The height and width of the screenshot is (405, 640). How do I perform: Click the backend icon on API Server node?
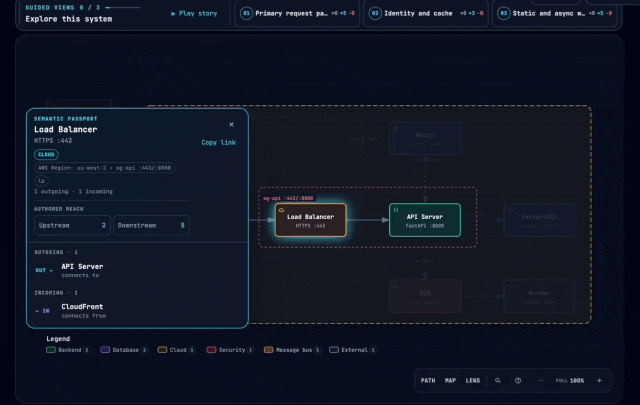396,210
